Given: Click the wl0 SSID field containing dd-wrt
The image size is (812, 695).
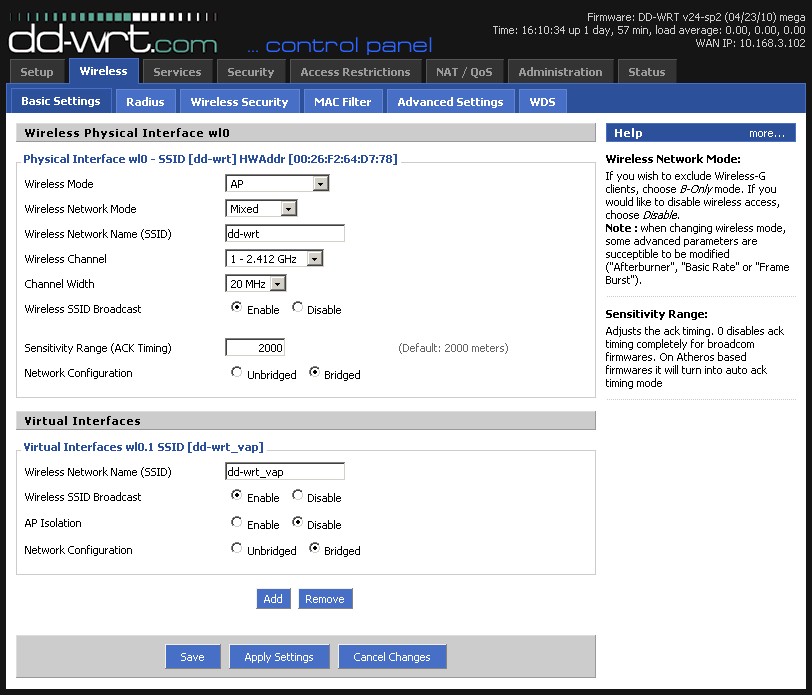Looking at the screenshot, I should pyautogui.click(x=285, y=234).
